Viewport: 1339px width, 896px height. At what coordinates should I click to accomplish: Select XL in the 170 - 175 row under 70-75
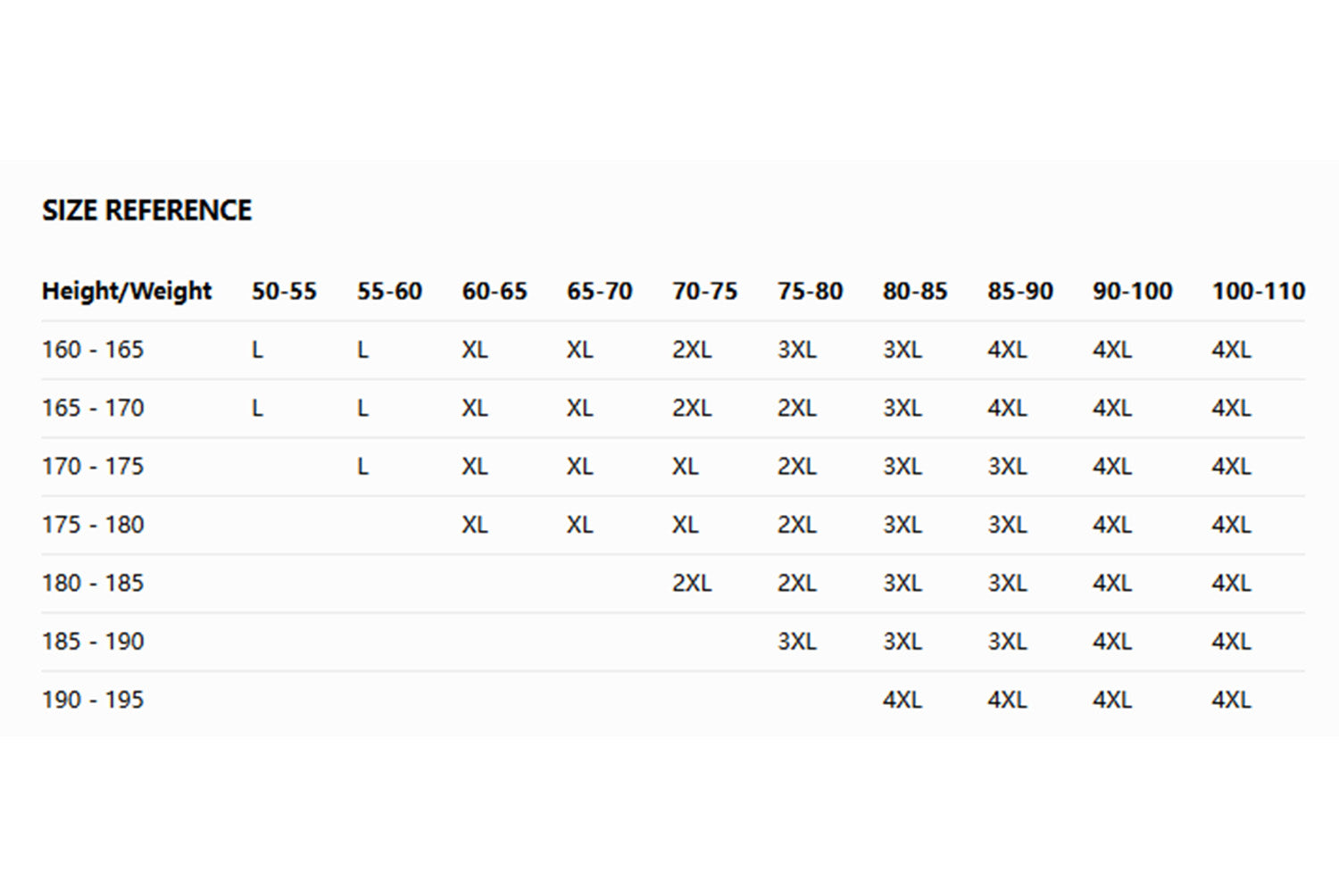[685, 467]
